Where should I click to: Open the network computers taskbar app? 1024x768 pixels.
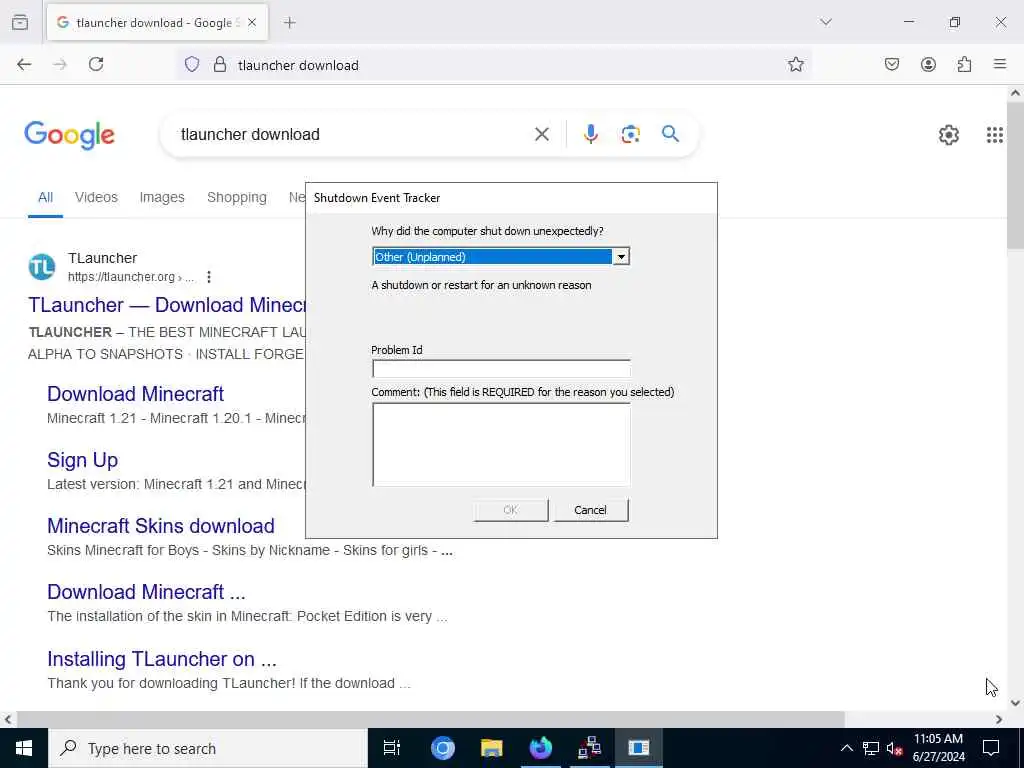click(589, 748)
